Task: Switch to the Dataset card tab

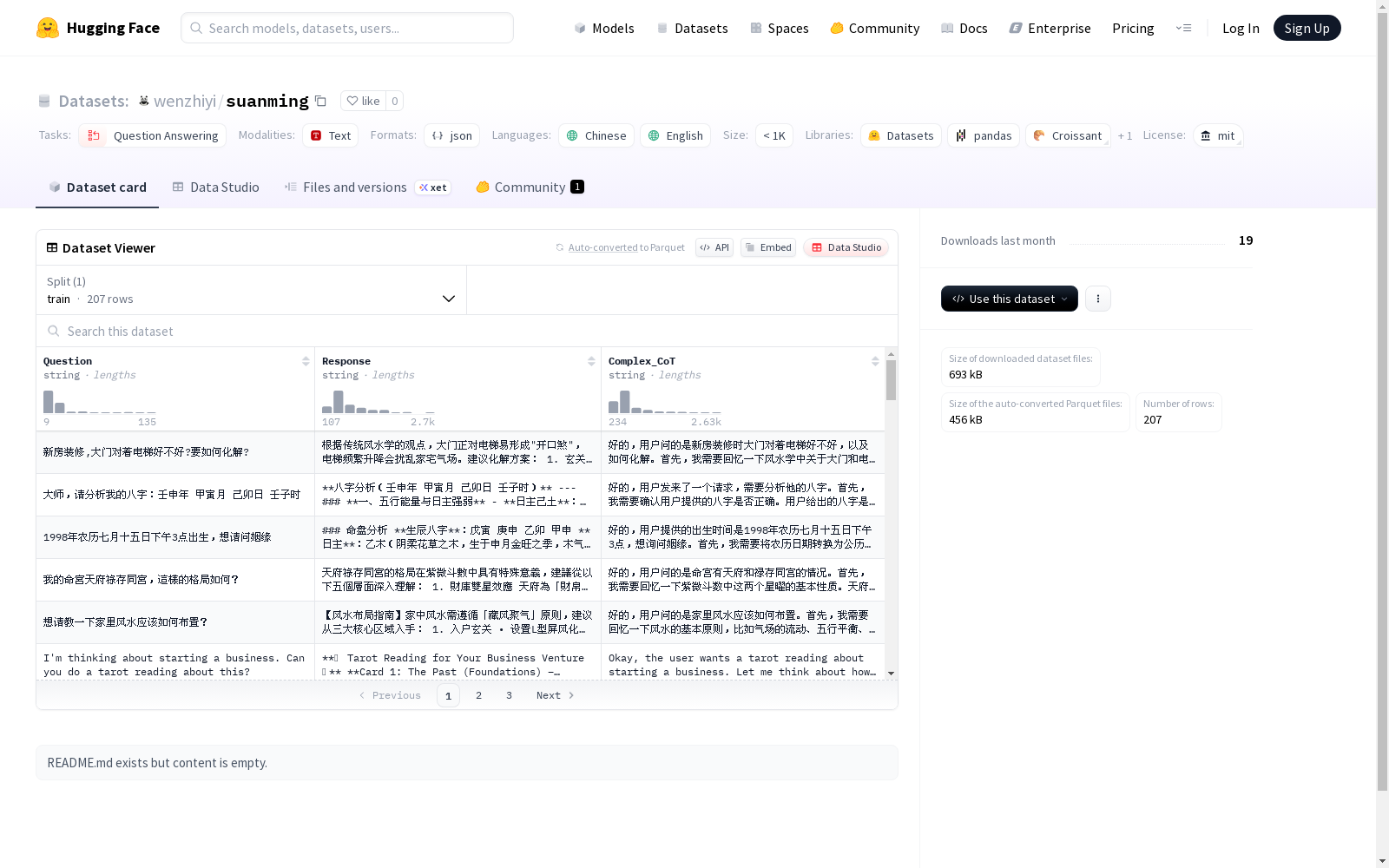Action: [97, 187]
